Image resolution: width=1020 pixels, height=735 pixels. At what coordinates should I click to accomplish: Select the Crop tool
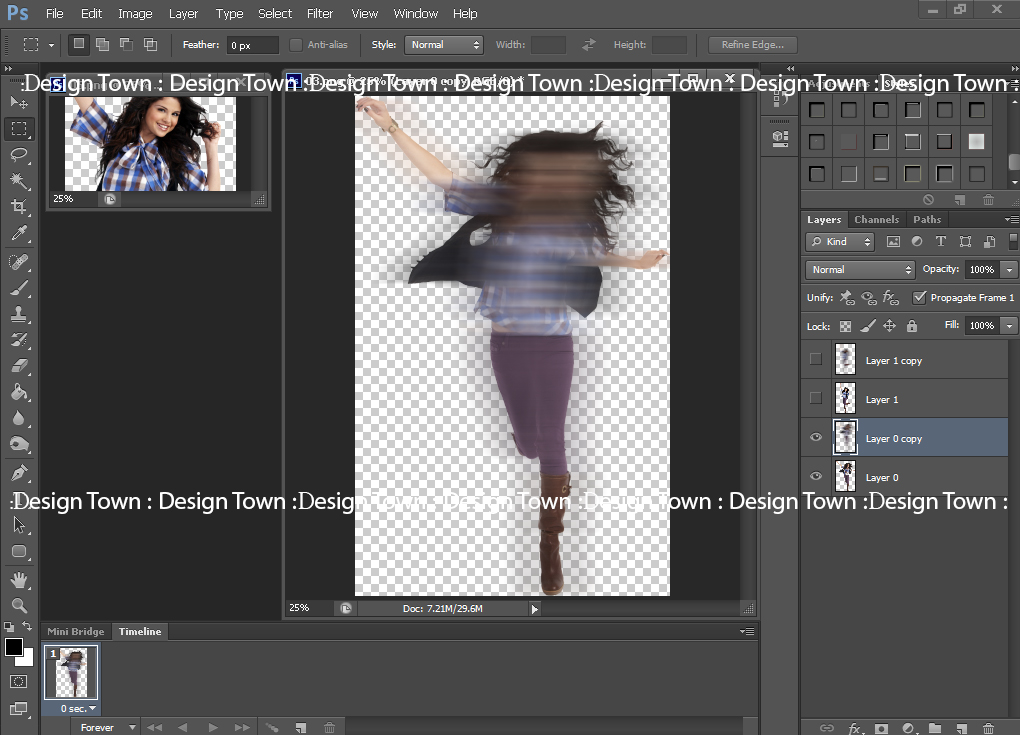pyautogui.click(x=18, y=207)
